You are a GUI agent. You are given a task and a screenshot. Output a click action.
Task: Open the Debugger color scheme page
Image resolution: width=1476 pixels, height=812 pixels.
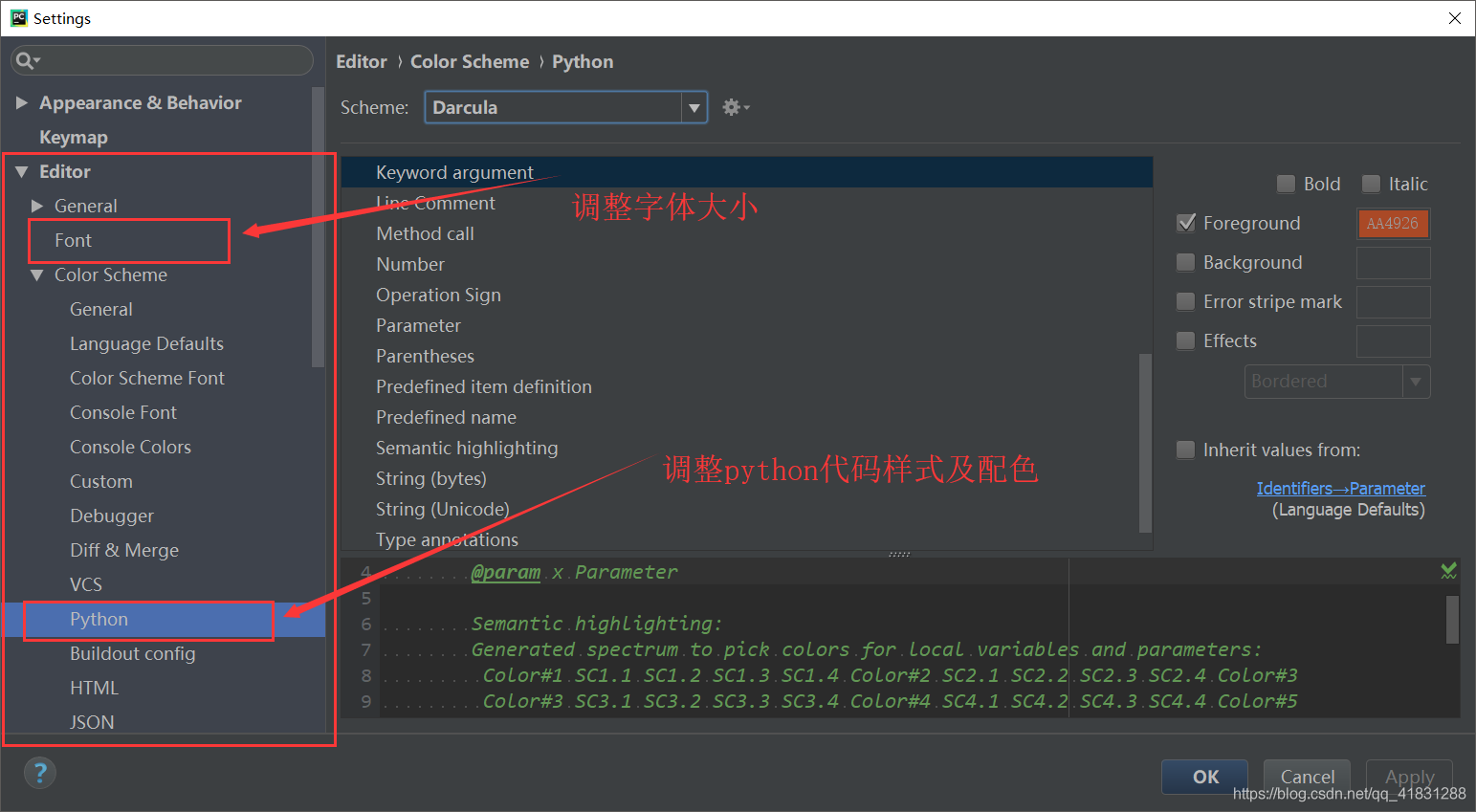coord(112,516)
